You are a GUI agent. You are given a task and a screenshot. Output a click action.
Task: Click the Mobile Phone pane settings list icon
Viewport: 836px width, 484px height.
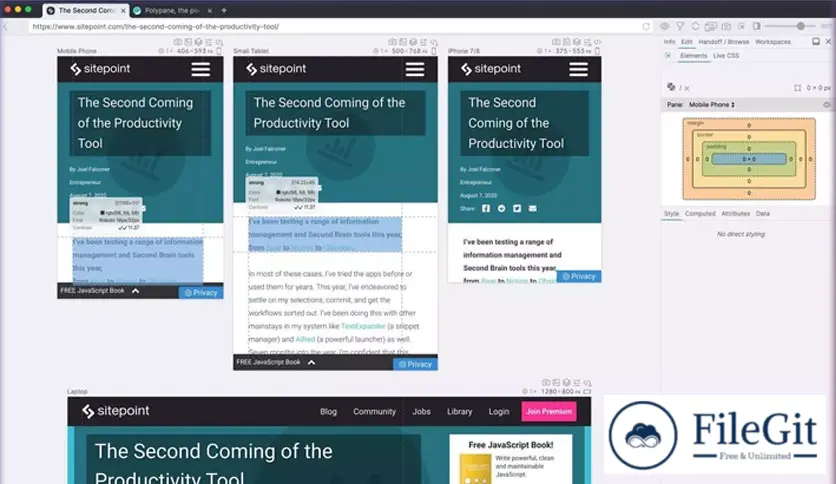point(208,42)
